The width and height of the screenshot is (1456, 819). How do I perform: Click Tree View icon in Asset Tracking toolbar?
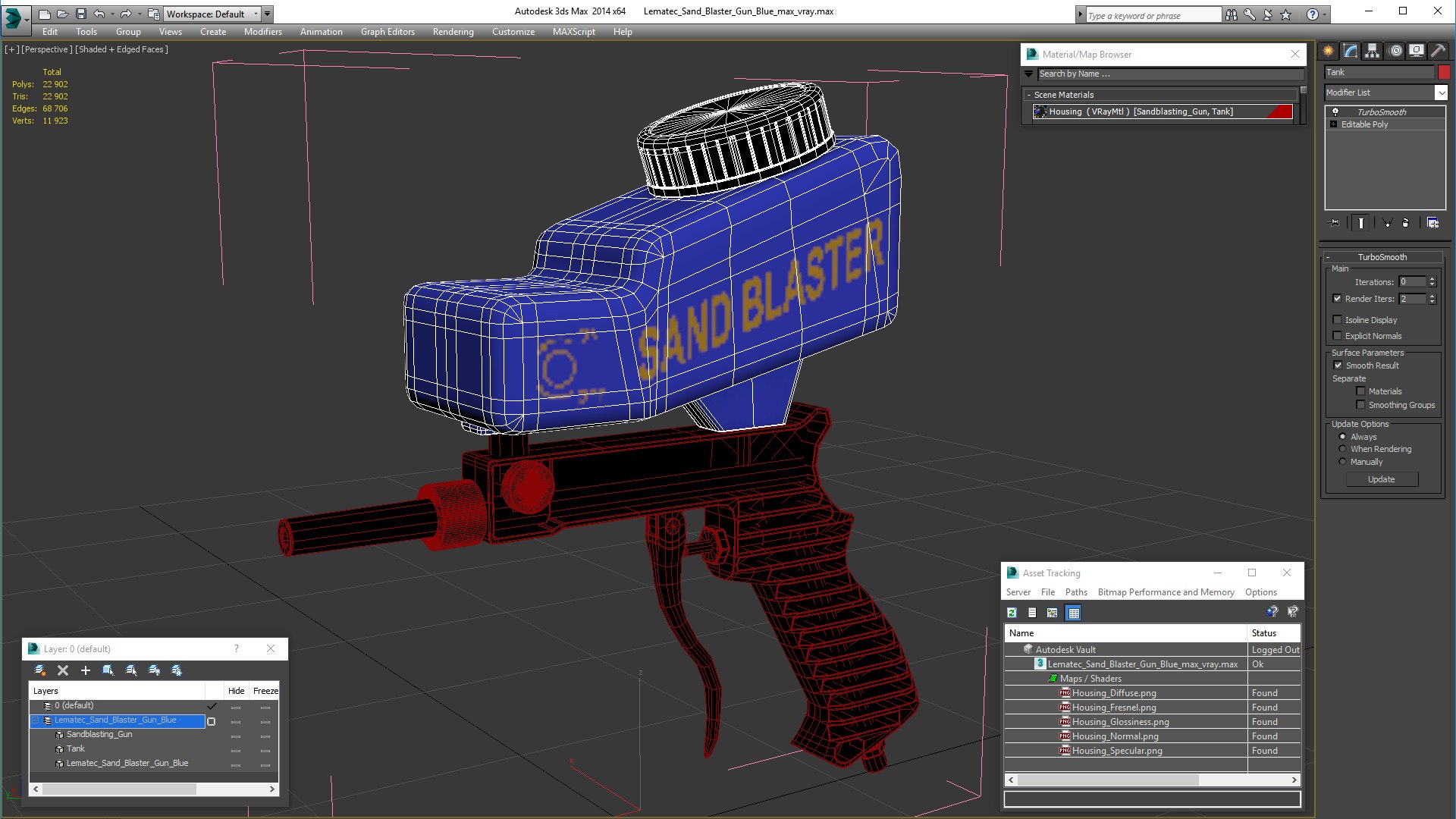click(x=1052, y=613)
